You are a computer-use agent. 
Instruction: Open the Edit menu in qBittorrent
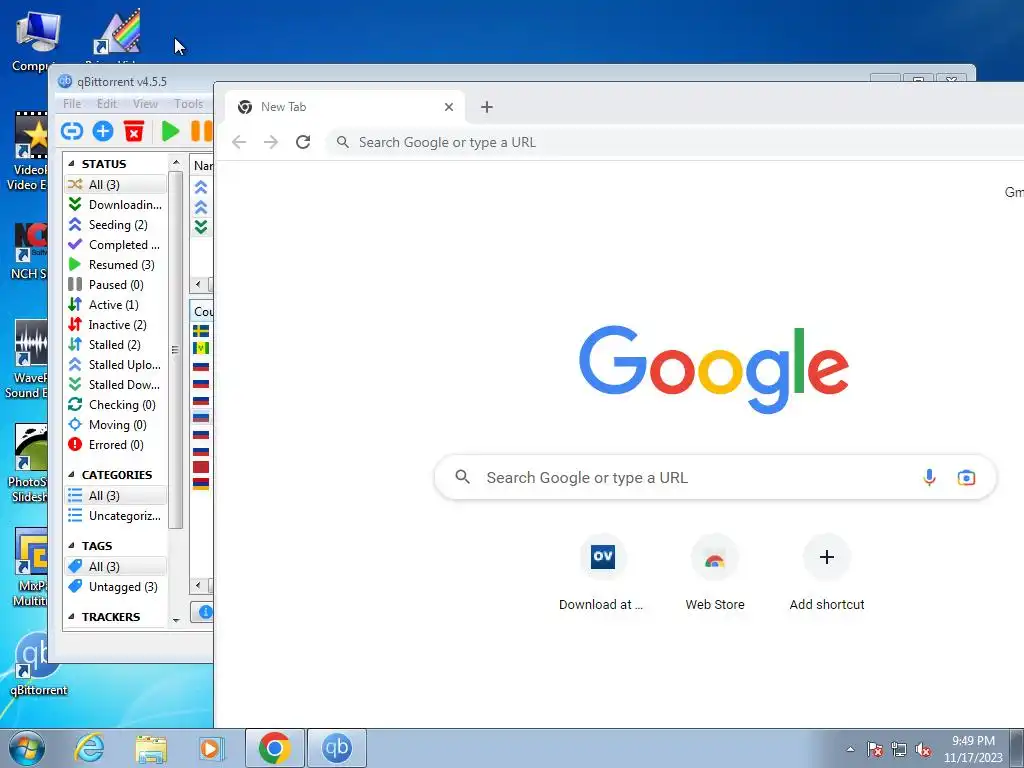click(x=106, y=104)
